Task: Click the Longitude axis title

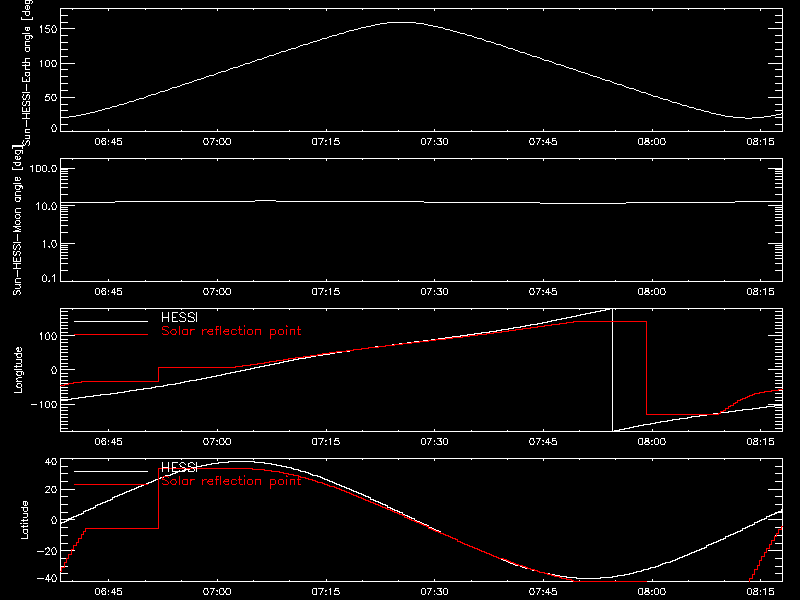Action: (x=18, y=370)
